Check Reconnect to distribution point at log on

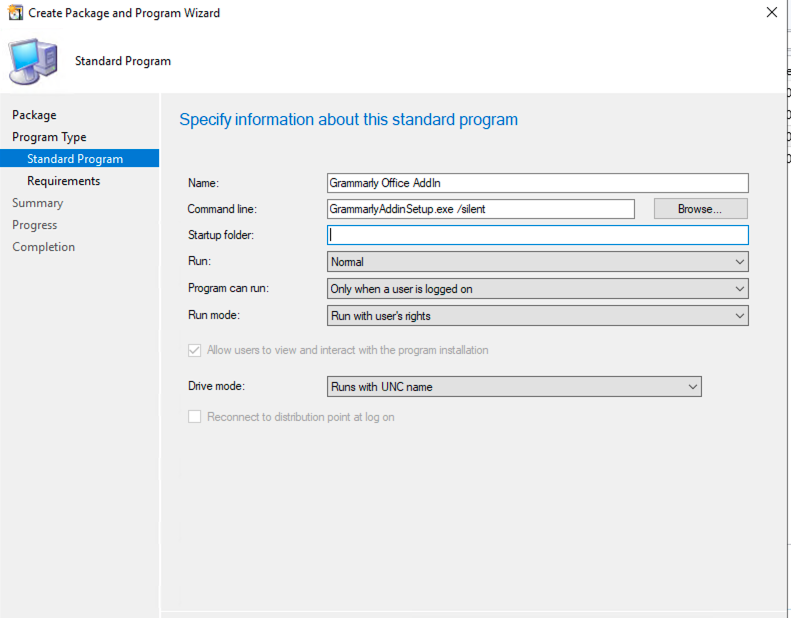(x=195, y=417)
